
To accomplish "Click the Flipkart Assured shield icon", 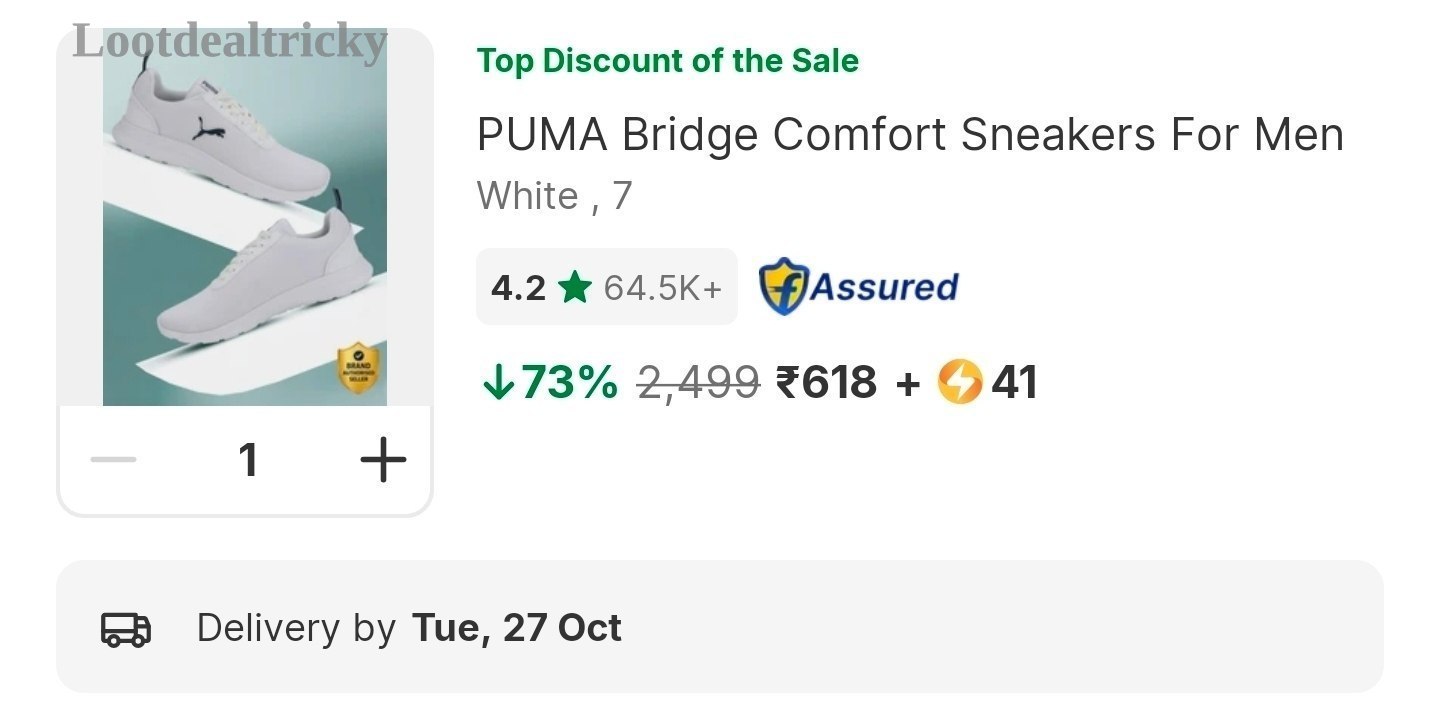I will 783,287.
